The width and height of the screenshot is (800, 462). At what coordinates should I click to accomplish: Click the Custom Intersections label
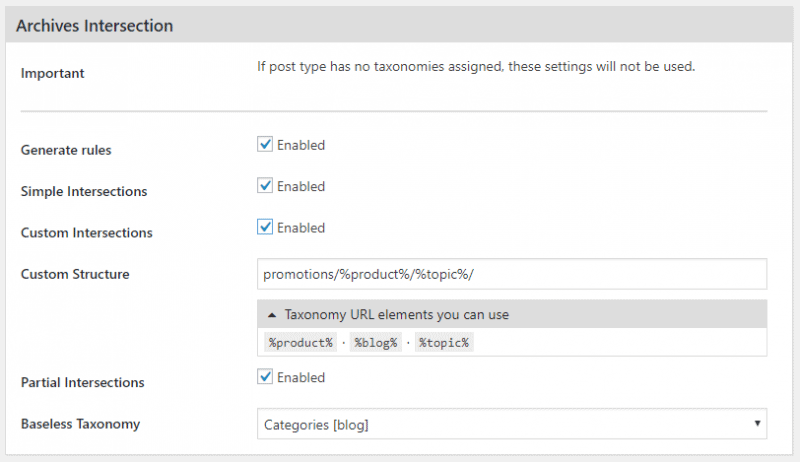click(x=86, y=233)
